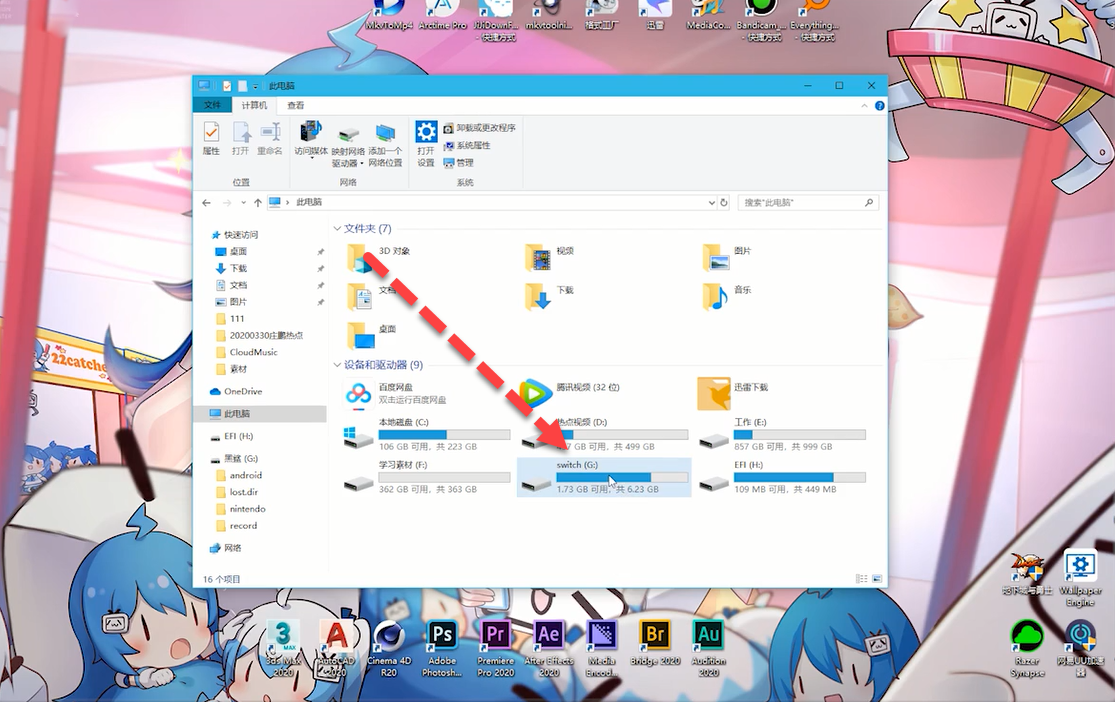1115x702 pixels.
Task: Click 卸载或更改程序 uninstall programs
Action: [479, 128]
